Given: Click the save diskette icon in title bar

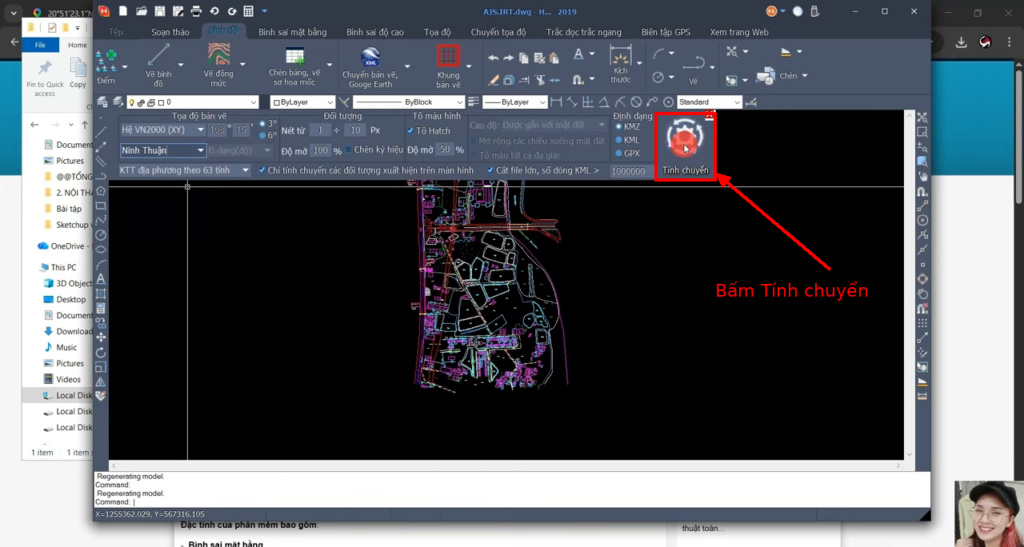Looking at the screenshot, I should 159,11.
